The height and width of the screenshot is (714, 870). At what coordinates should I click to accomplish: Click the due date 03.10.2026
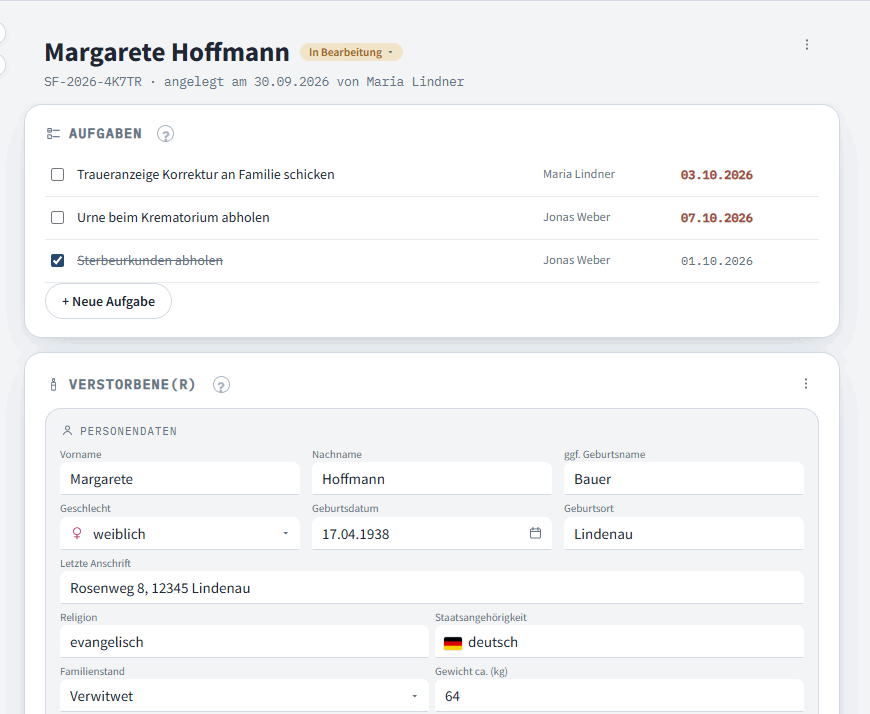pyautogui.click(x=716, y=175)
